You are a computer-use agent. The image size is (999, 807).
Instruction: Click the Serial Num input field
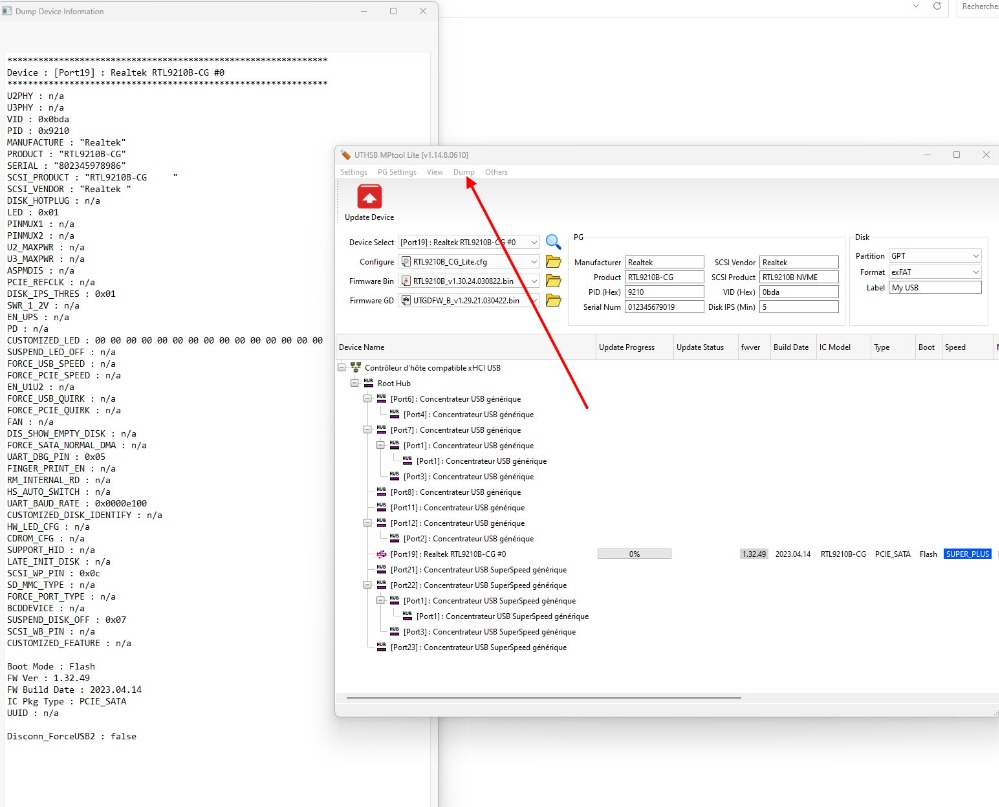click(x=664, y=307)
